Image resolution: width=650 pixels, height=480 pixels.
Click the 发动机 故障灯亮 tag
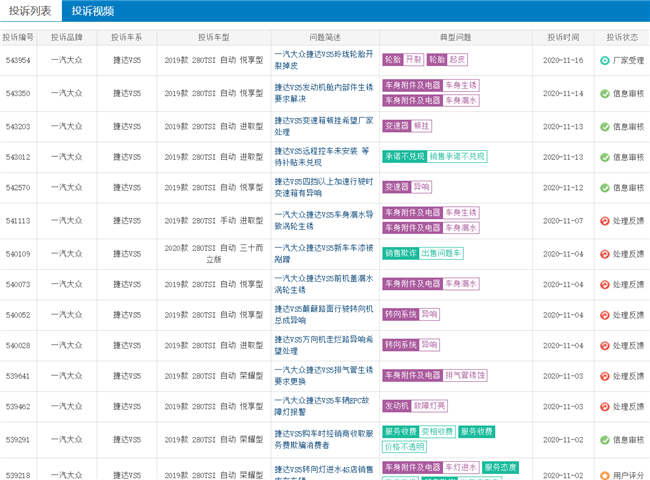pyautogui.click(x=415, y=406)
